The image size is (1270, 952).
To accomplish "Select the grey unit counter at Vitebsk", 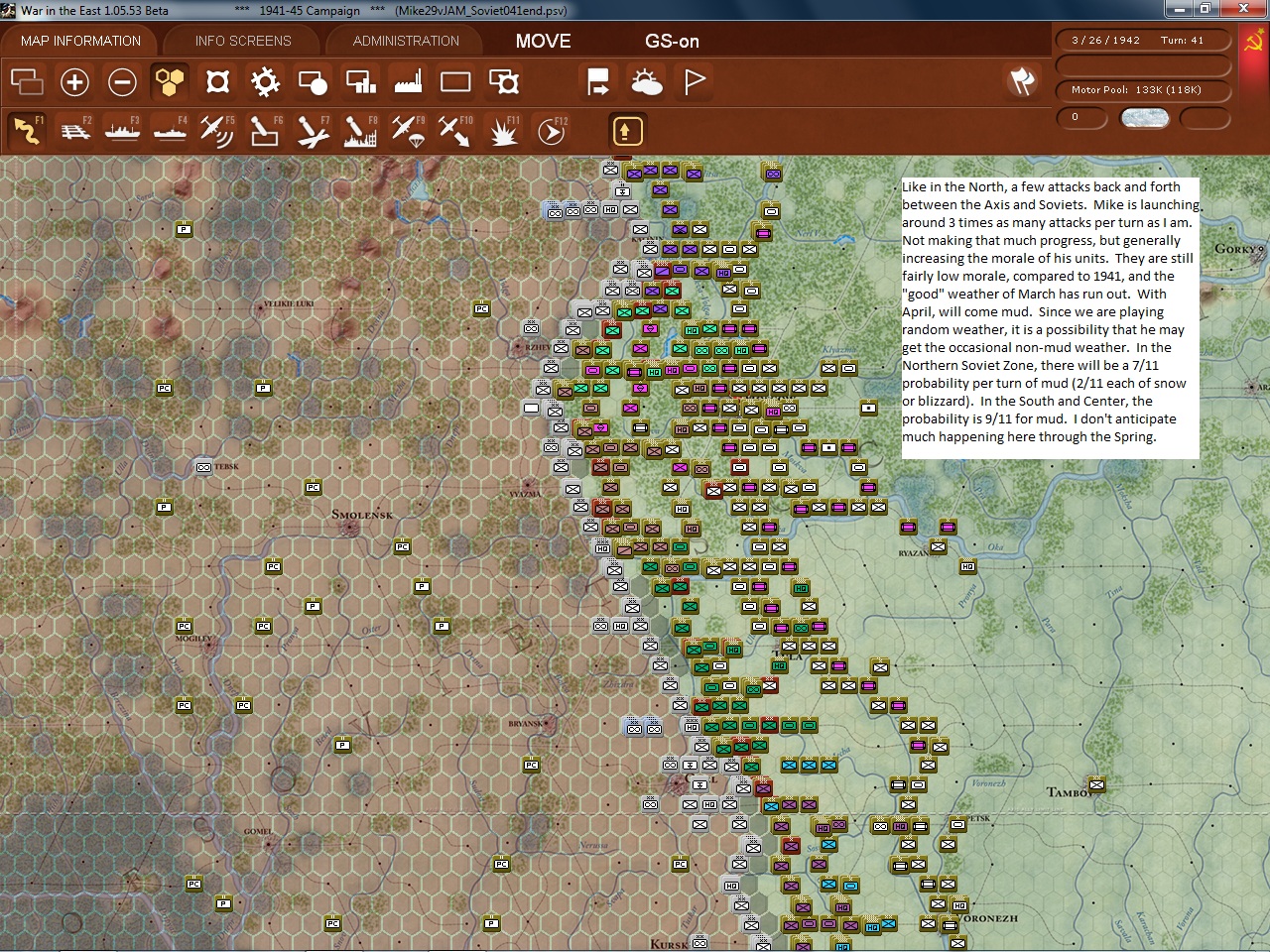I will pyautogui.click(x=203, y=467).
